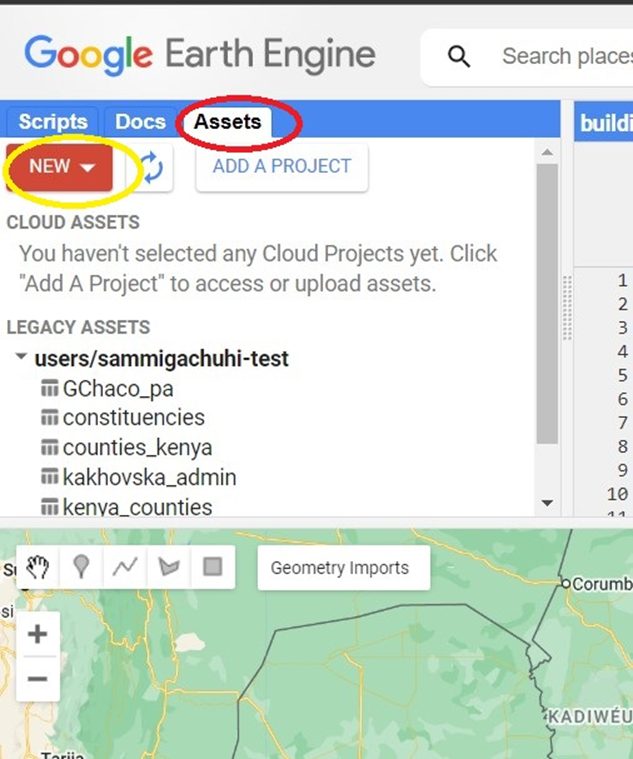Click the refresh assets icon
633x759 pixels.
click(151, 167)
